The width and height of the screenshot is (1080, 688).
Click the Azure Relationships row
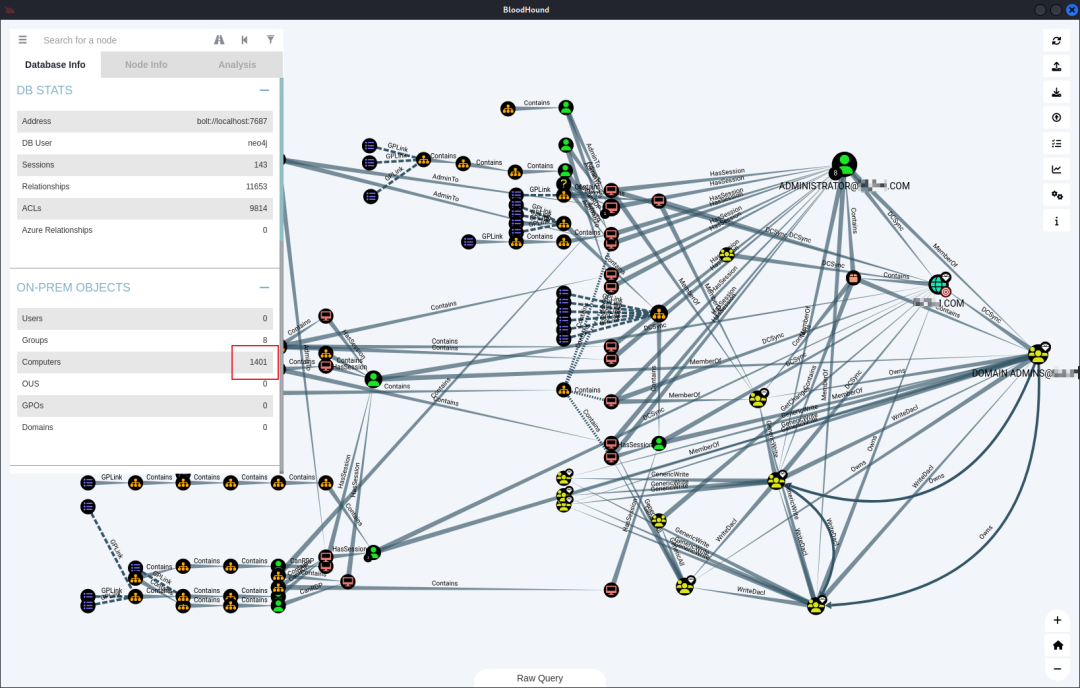pyautogui.click(x=145, y=230)
